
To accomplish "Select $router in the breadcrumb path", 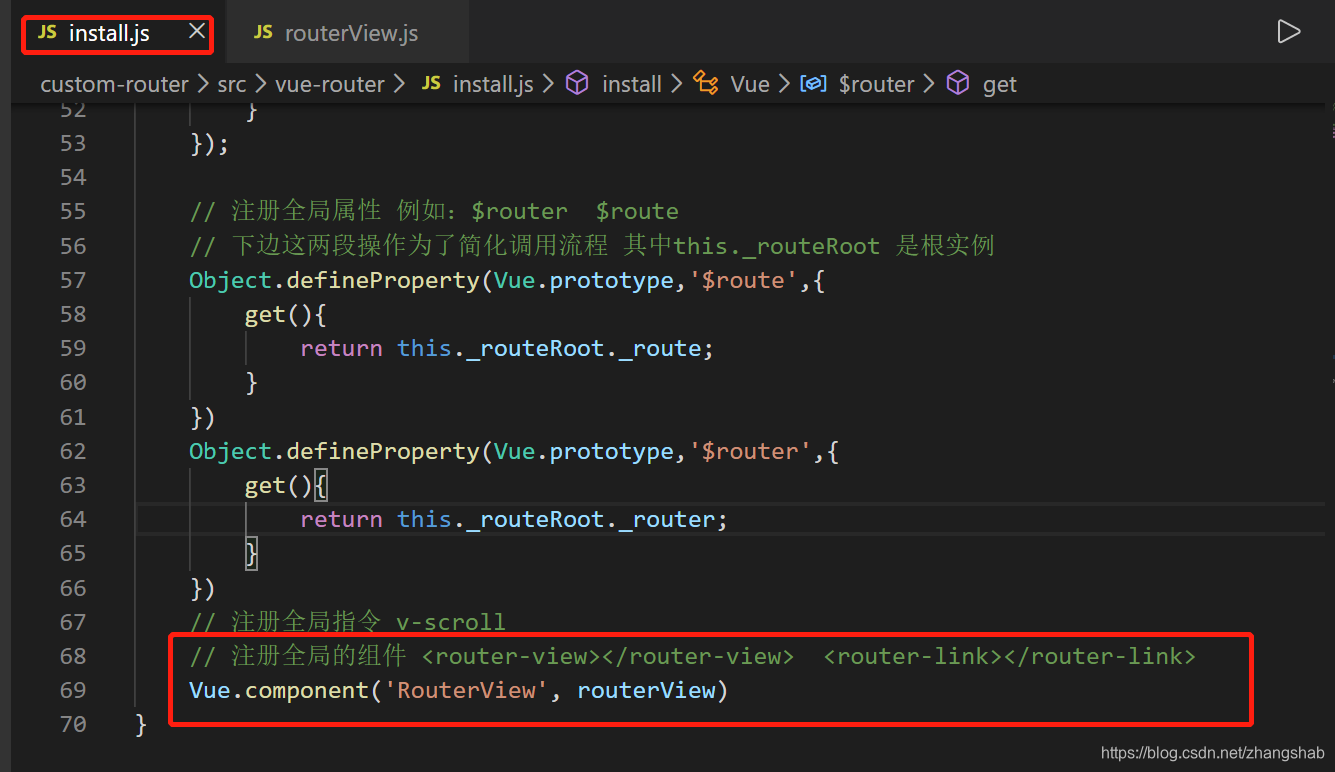I will (x=876, y=85).
